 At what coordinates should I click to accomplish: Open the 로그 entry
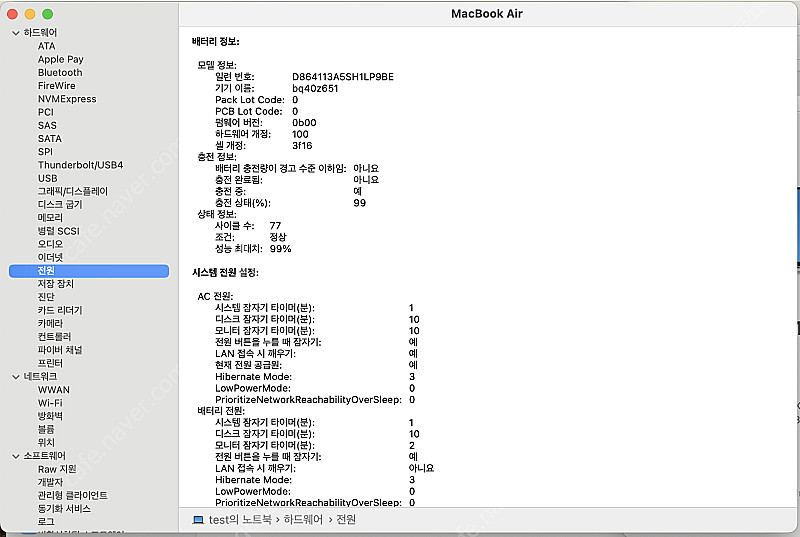46,522
